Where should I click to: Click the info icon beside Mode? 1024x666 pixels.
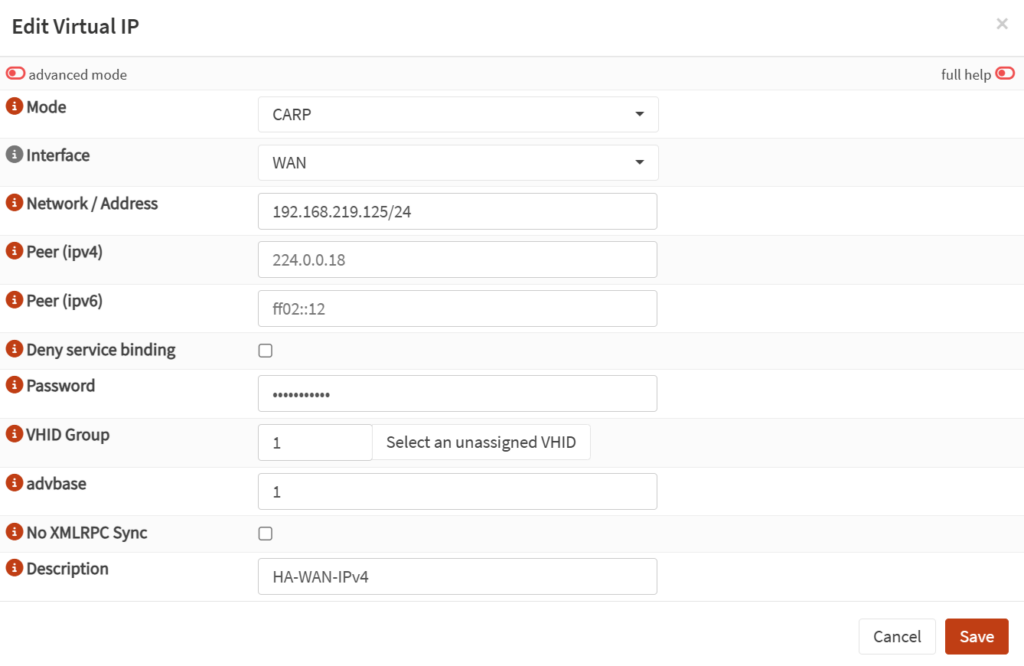click(15, 107)
